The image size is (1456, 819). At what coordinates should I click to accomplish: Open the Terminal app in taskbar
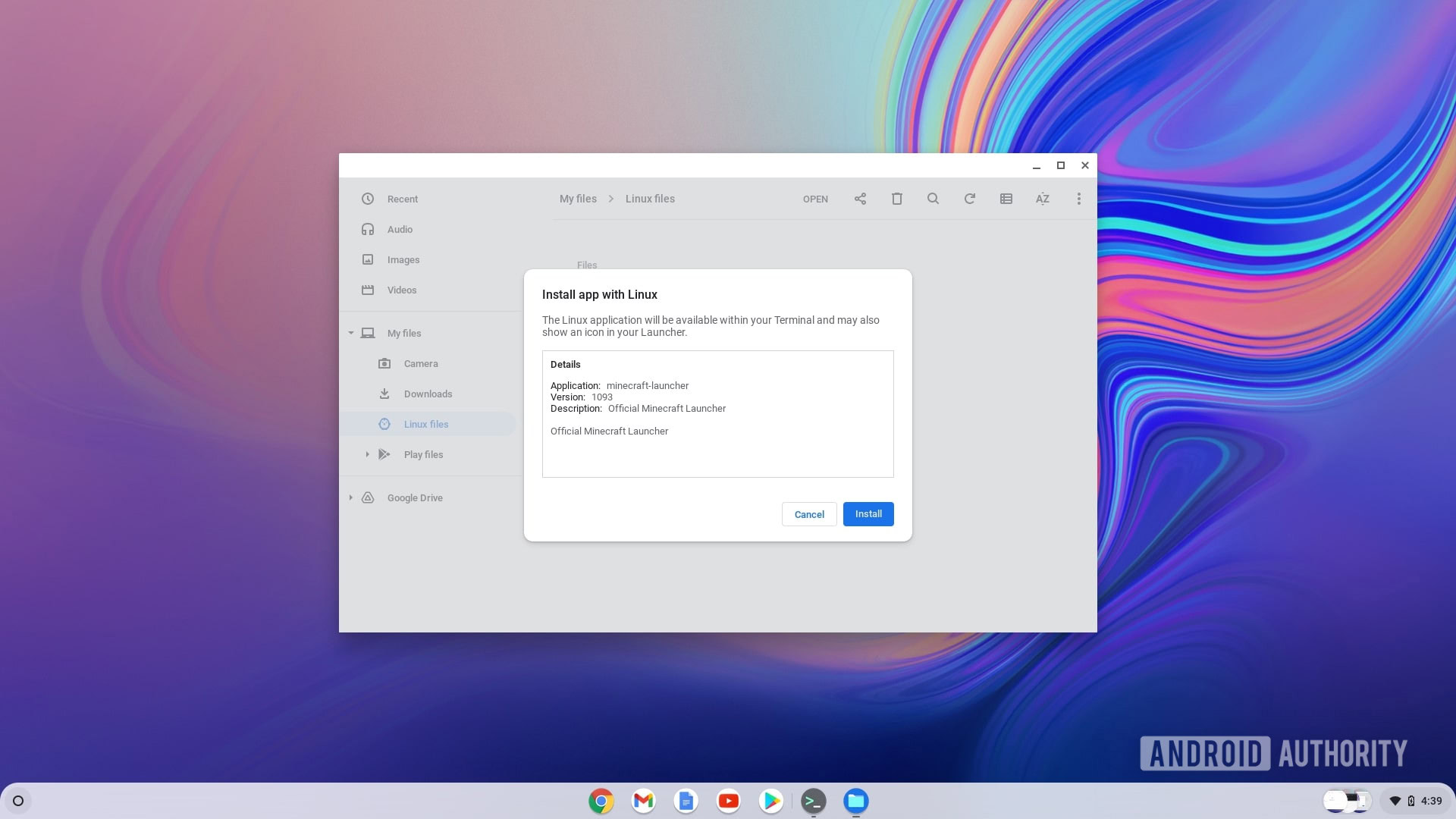(x=814, y=800)
